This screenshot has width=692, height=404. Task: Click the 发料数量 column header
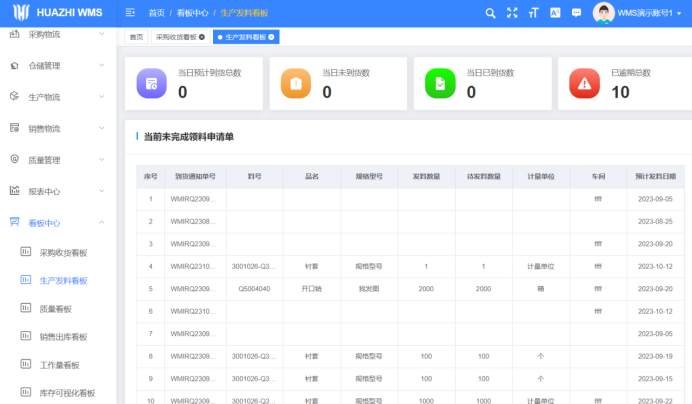426,176
